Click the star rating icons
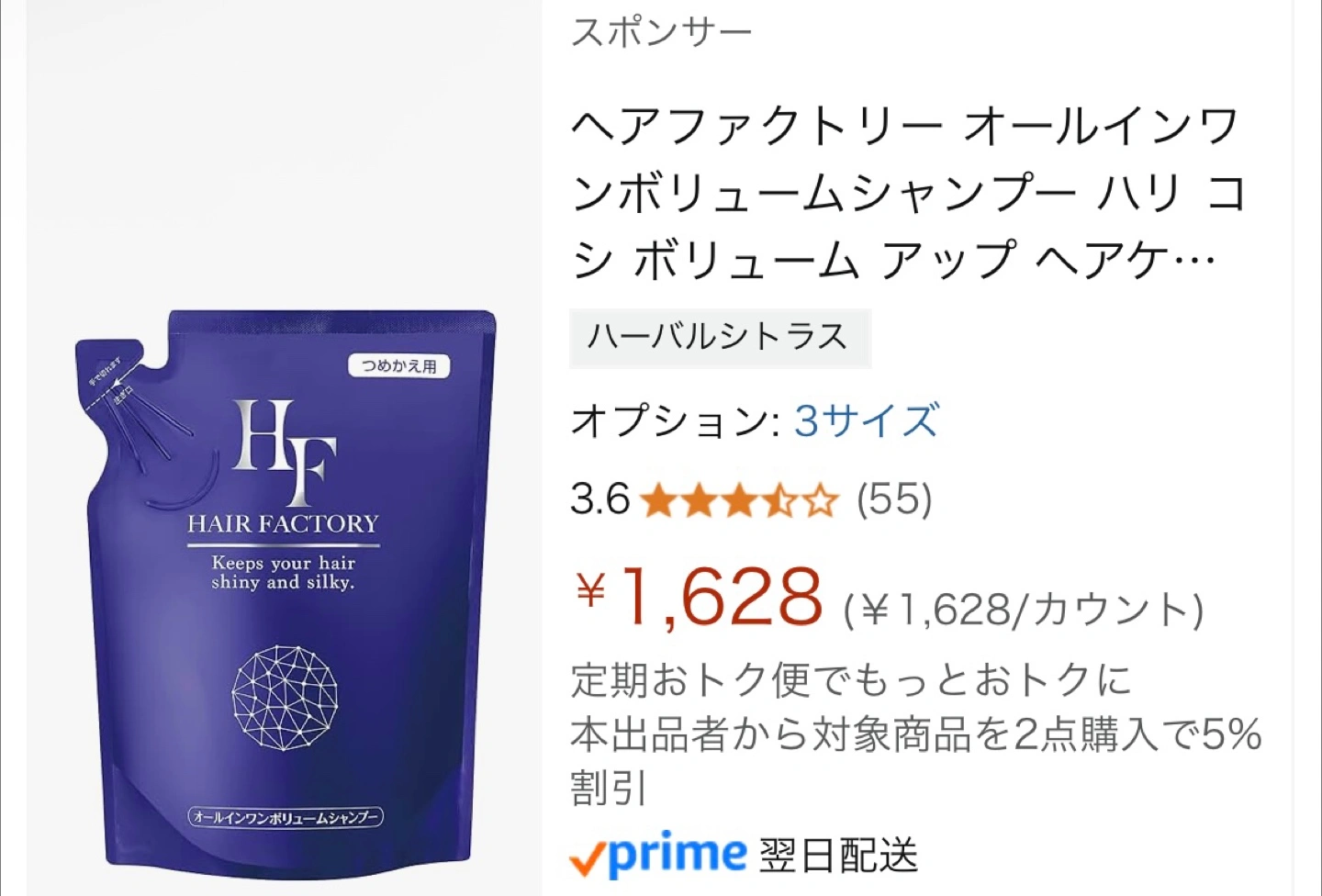 click(739, 501)
